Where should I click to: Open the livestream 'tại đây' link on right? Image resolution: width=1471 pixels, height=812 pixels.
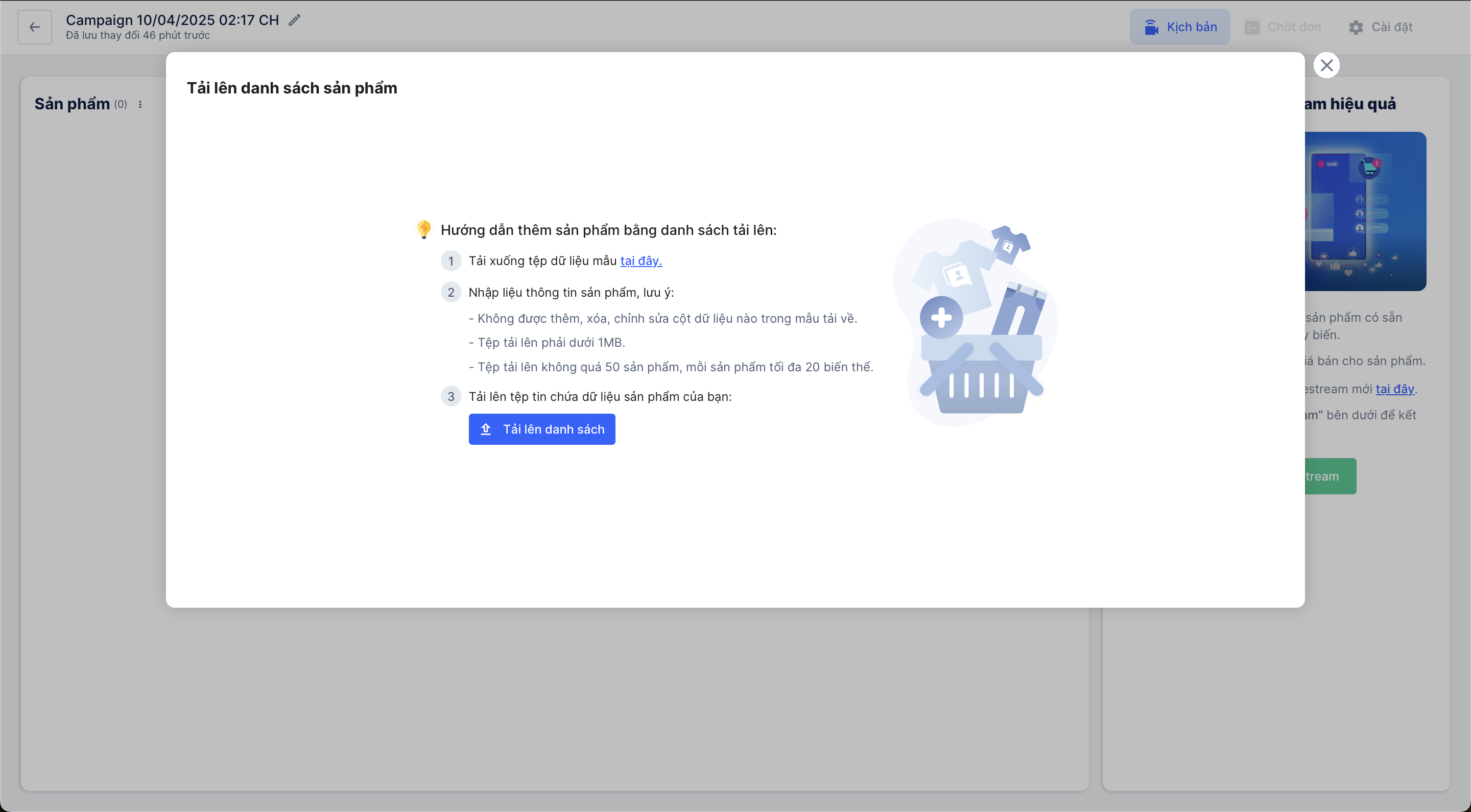(x=1394, y=389)
